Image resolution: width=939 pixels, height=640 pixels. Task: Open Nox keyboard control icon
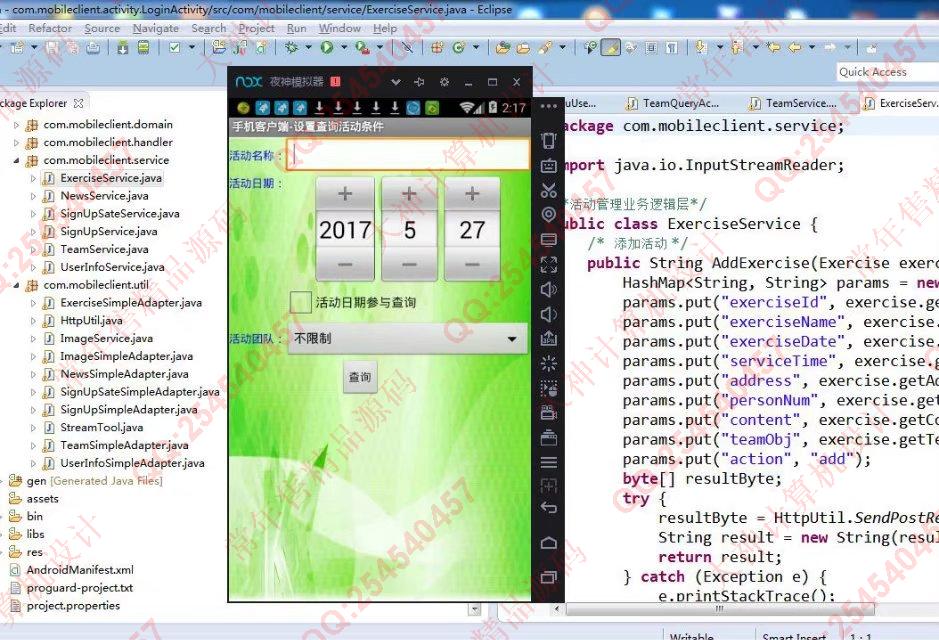click(x=549, y=166)
